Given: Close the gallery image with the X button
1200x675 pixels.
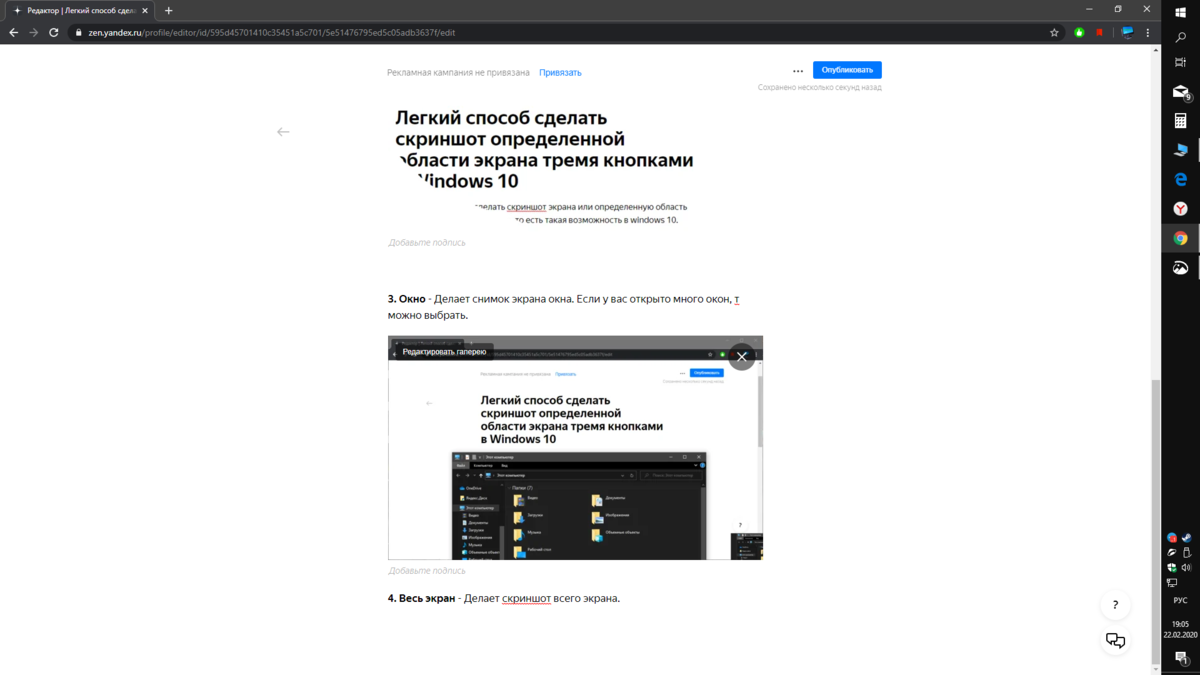Looking at the screenshot, I should [x=741, y=356].
